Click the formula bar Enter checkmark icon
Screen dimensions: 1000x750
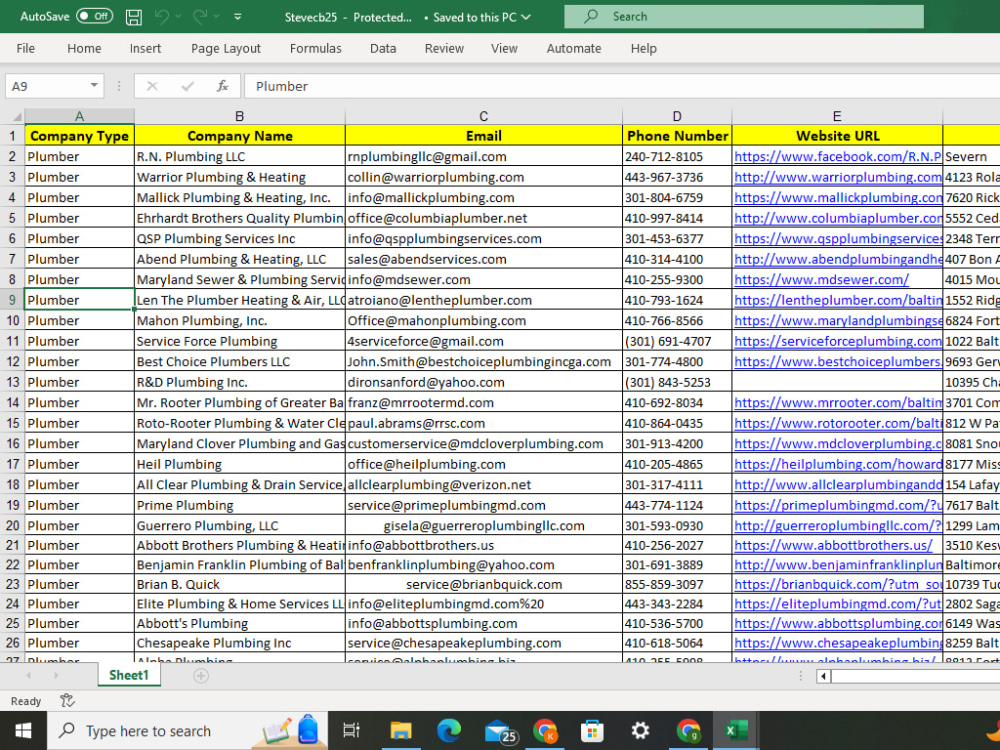tap(188, 86)
